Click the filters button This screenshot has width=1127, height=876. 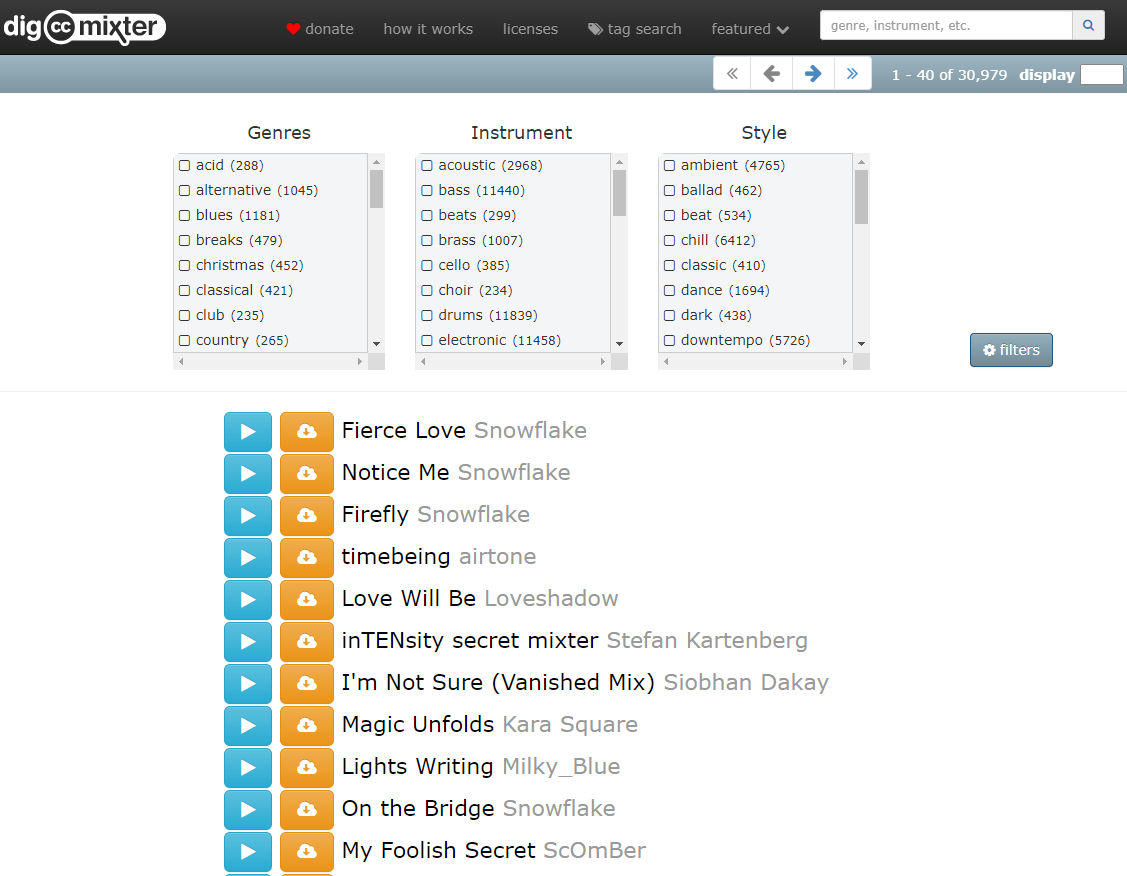click(1011, 350)
